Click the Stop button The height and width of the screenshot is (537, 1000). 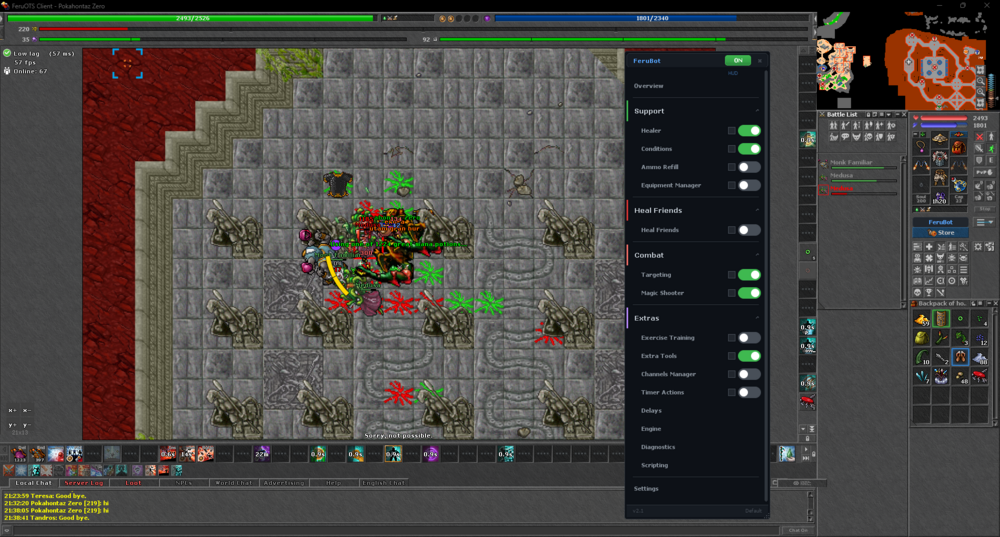(x=985, y=209)
